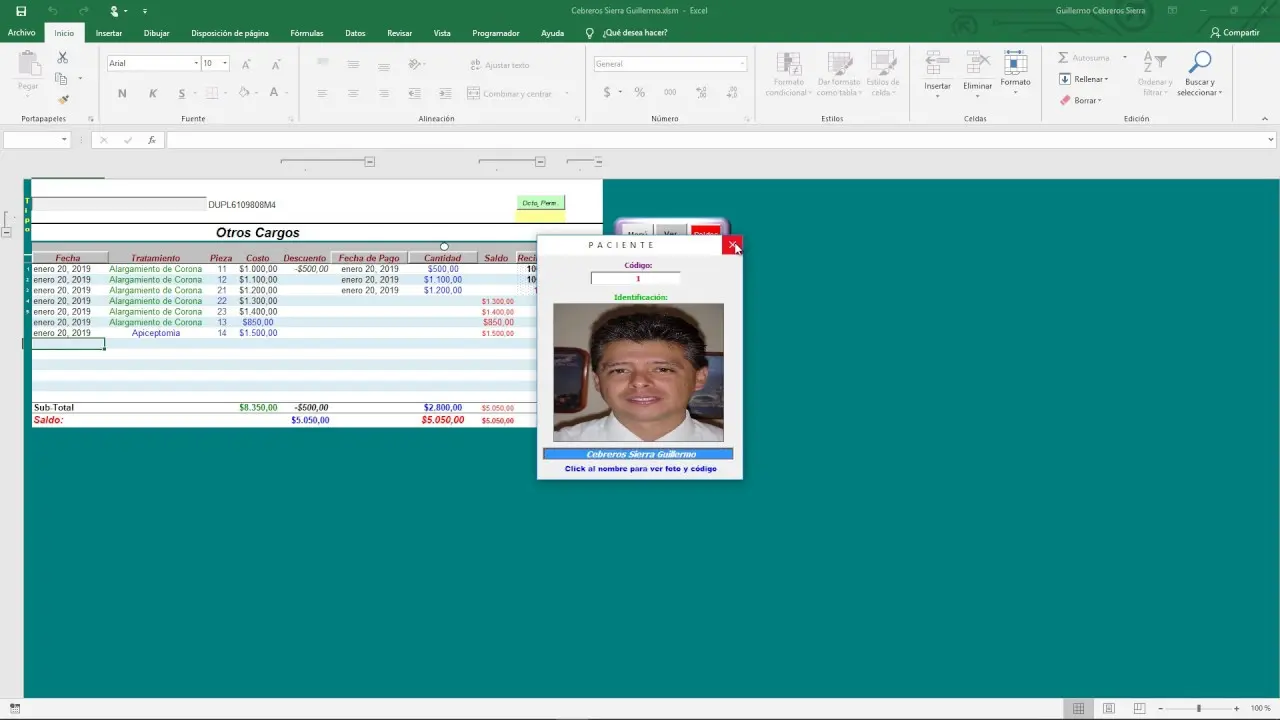Open the Archivo menu
1280x720 pixels.
coord(22,33)
